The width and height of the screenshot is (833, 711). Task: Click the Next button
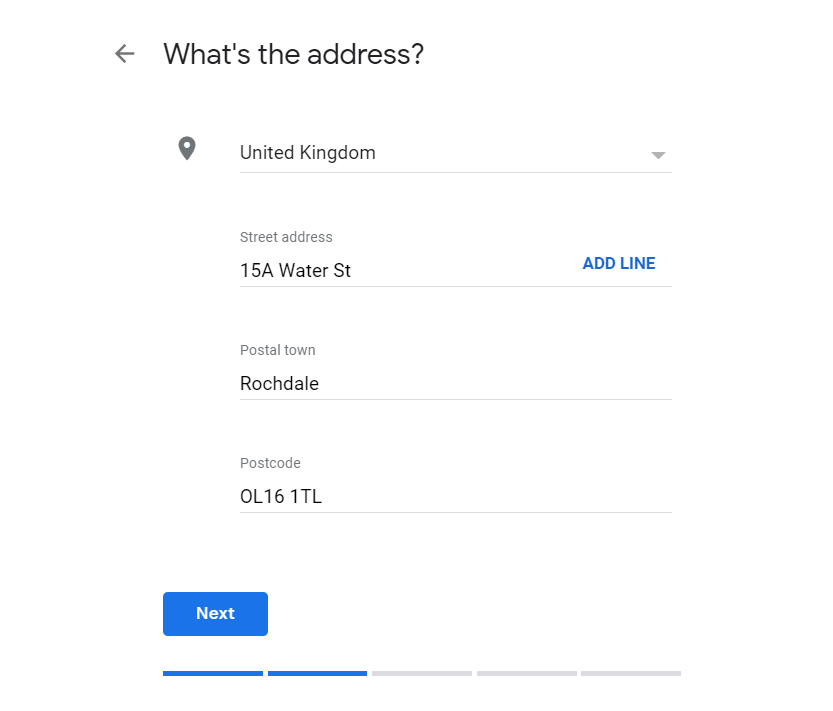click(x=215, y=614)
